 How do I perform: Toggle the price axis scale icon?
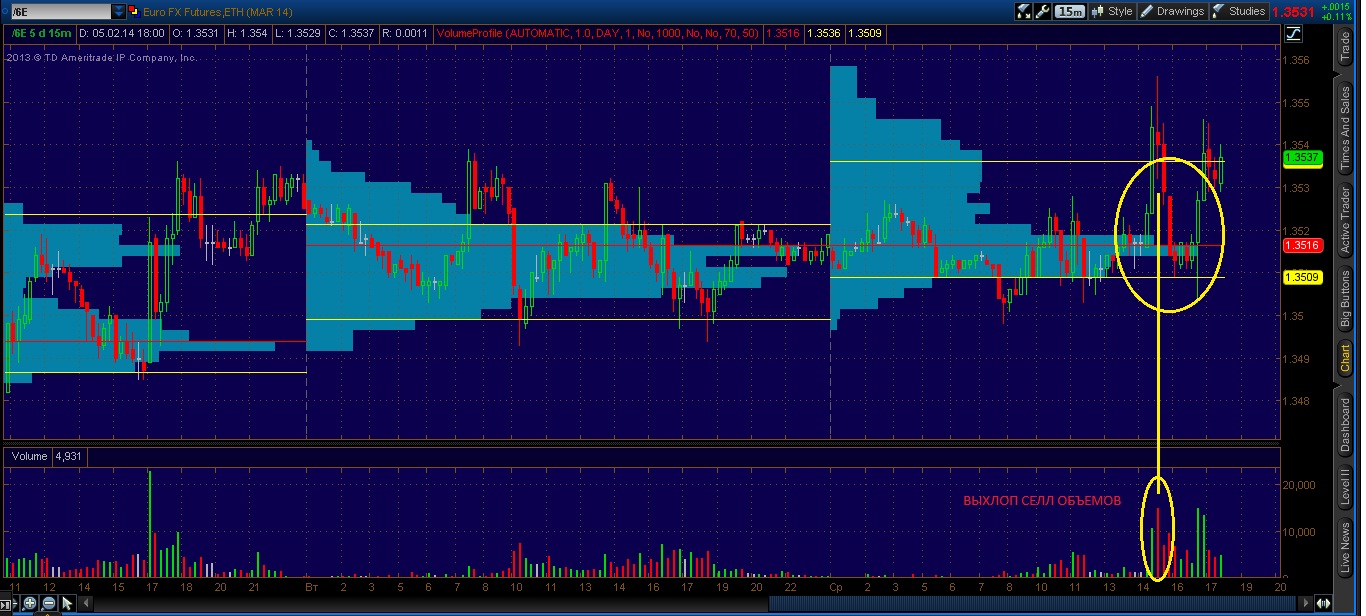[x=1293, y=33]
